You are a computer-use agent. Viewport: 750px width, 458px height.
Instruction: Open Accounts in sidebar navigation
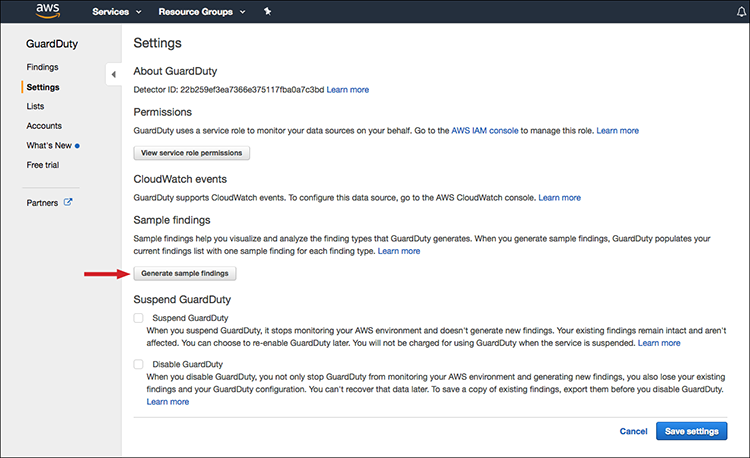[44, 126]
